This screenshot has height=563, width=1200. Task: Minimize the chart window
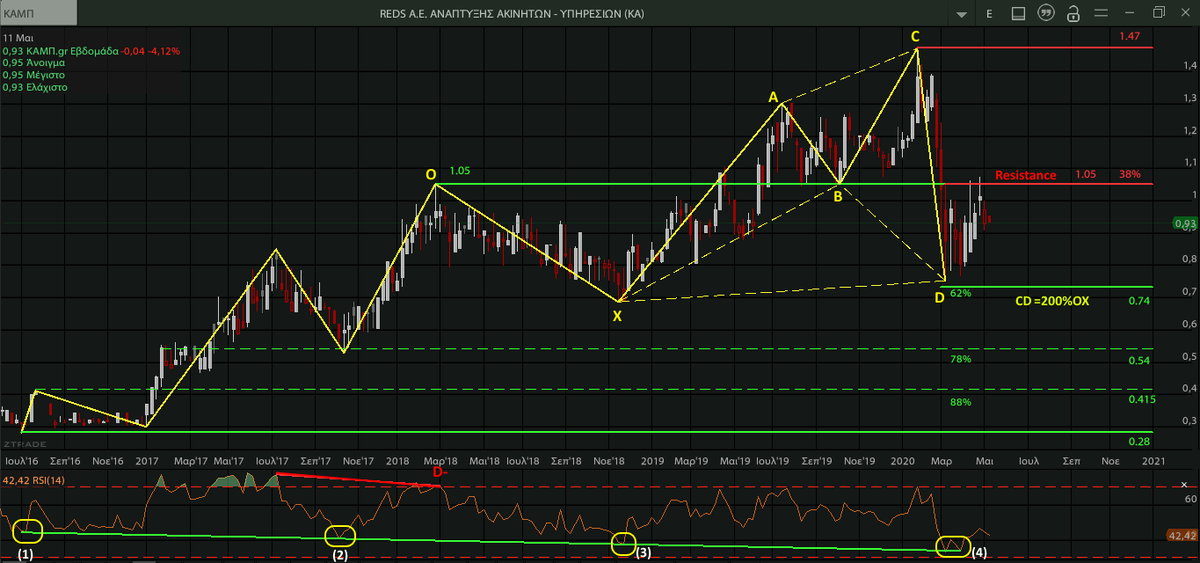tap(1131, 14)
